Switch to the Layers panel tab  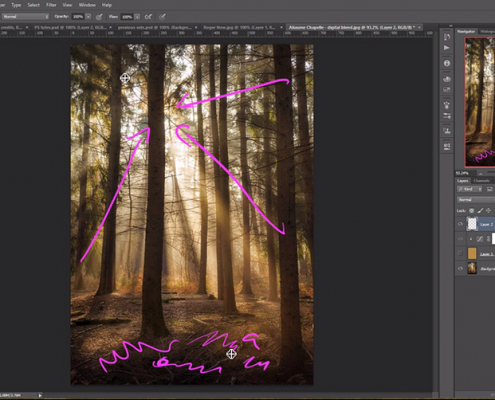(x=463, y=181)
